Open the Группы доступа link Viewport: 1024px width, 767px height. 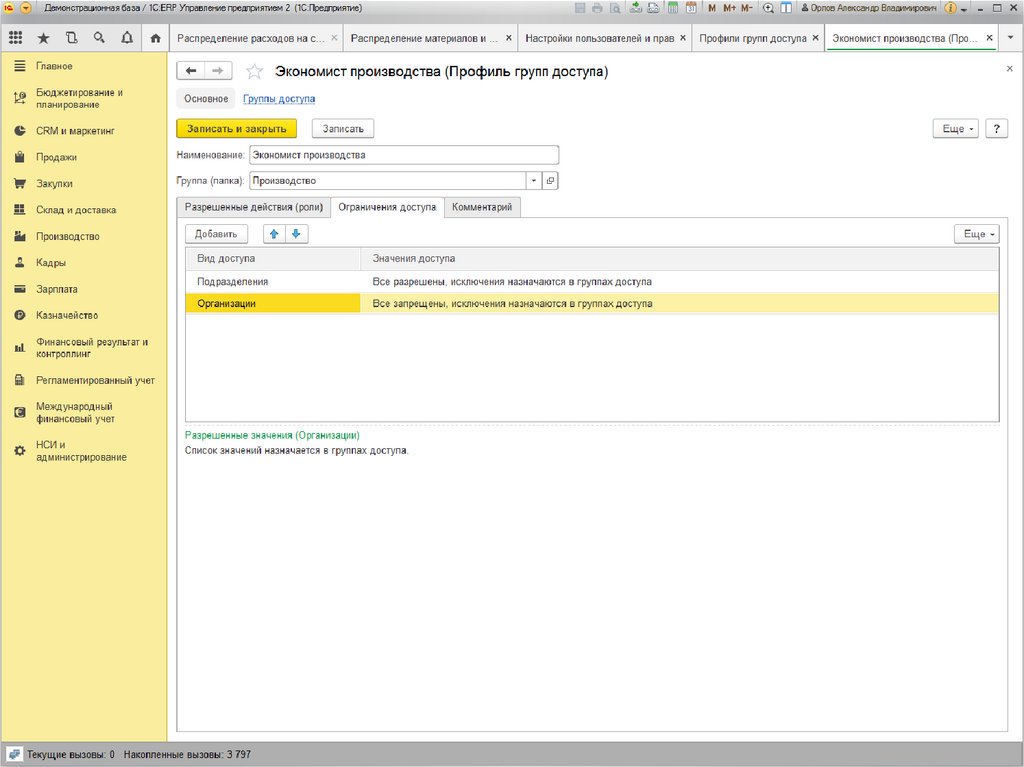click(x=279, y=99)
